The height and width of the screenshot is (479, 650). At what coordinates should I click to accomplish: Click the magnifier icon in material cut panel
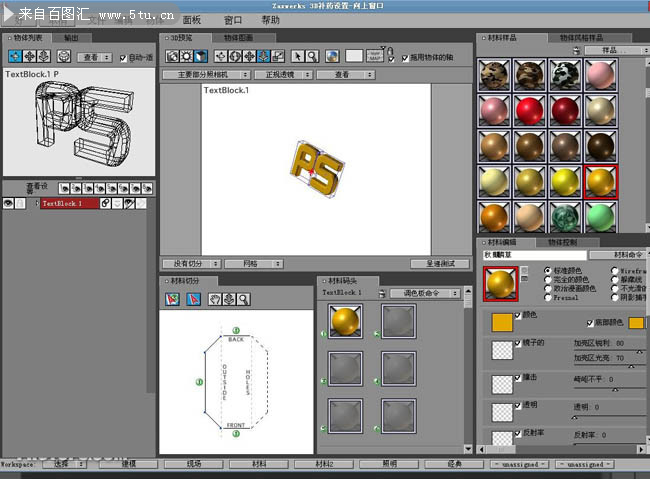(x=243, y=299)
